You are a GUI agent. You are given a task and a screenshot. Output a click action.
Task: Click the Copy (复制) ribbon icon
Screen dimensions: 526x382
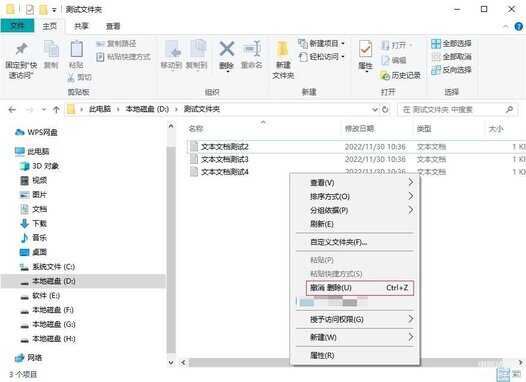(x=51, y=49)
